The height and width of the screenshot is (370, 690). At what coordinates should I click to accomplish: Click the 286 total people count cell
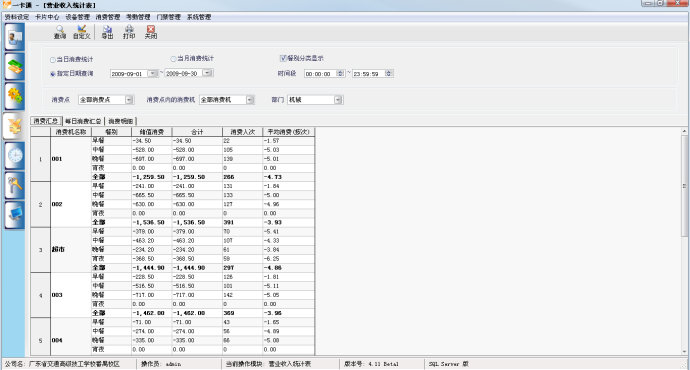(242, 177)
